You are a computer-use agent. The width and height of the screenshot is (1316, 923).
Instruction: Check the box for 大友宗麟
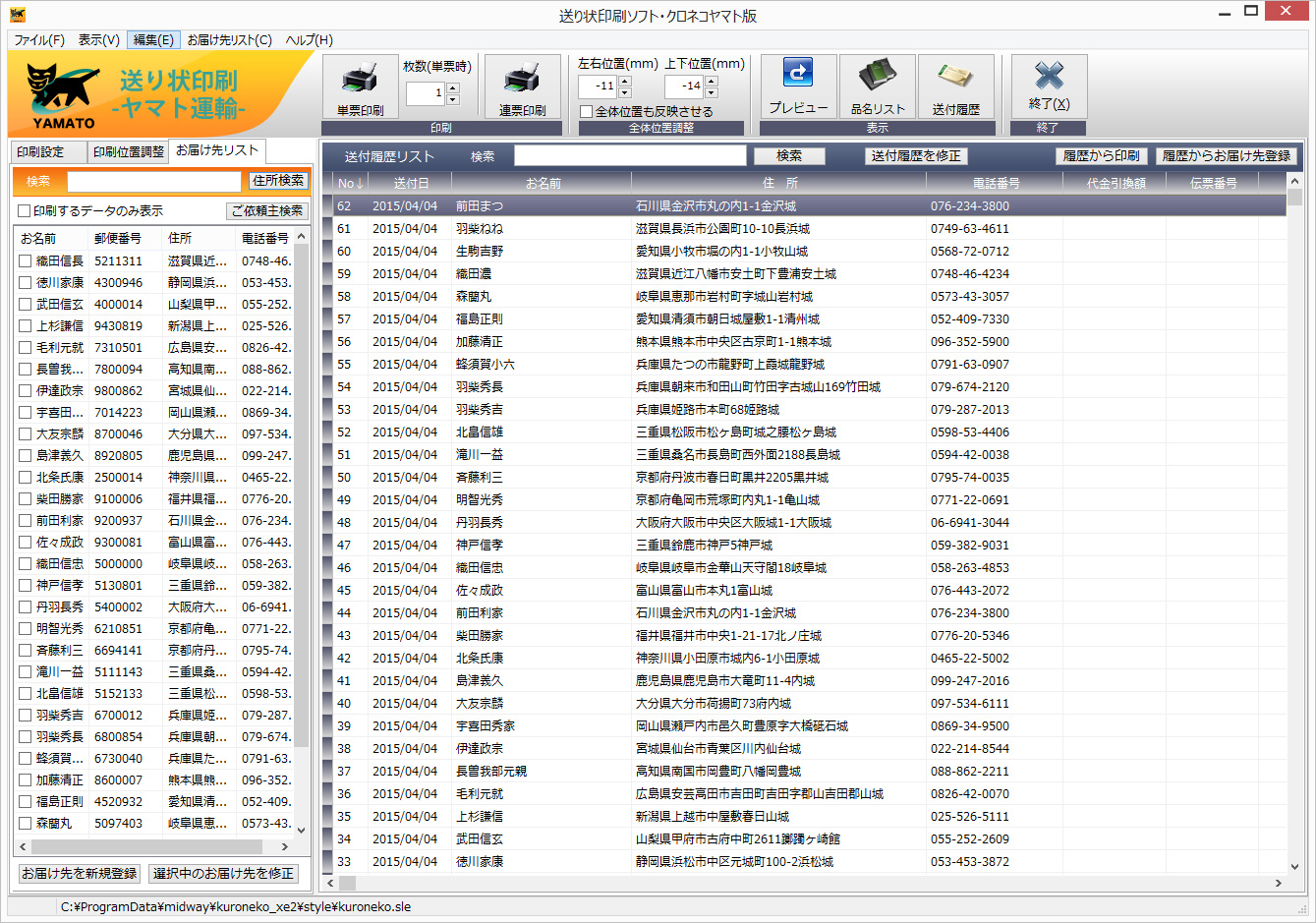tap(25, 434)
